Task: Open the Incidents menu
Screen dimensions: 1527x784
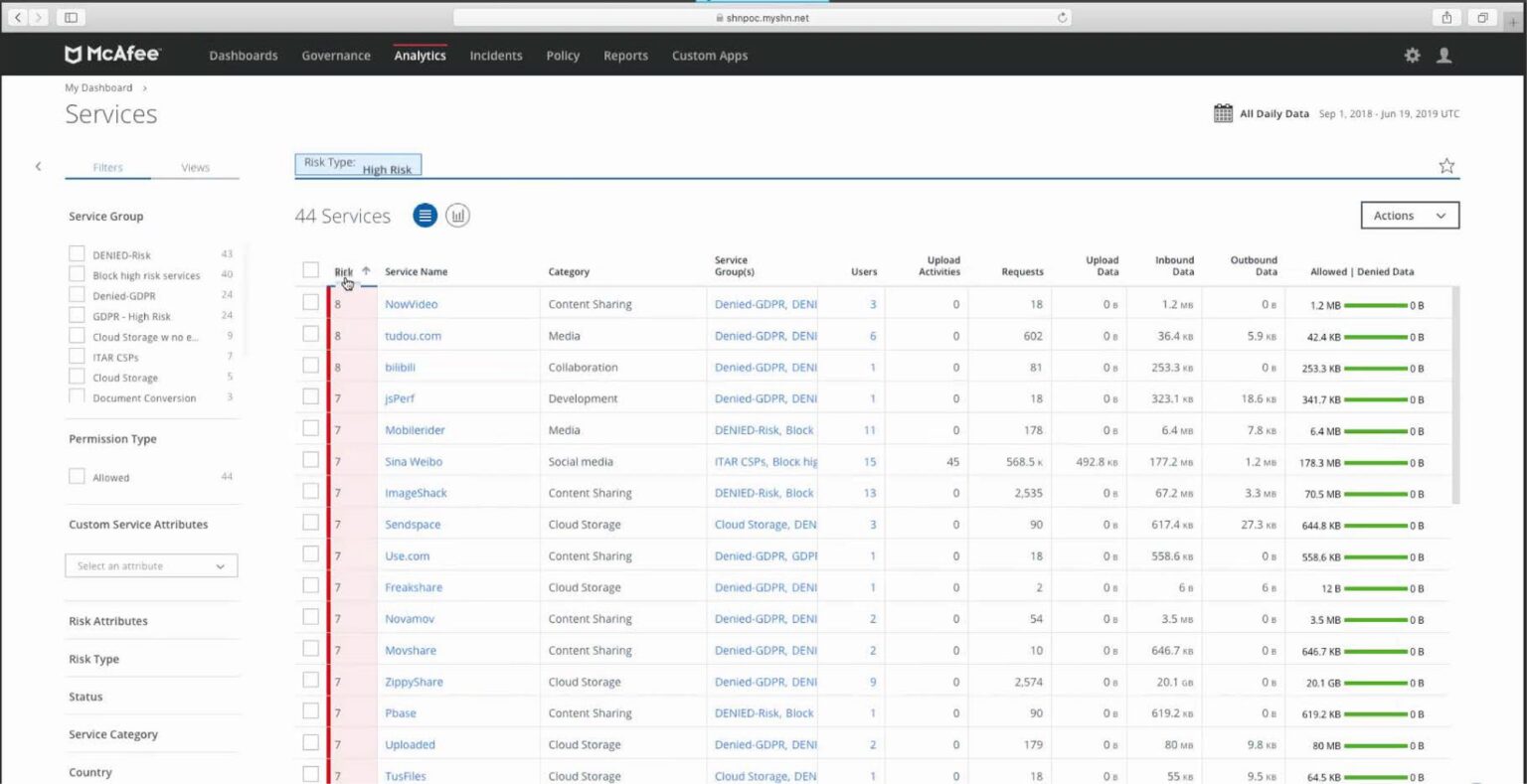Action: (496, 56)
